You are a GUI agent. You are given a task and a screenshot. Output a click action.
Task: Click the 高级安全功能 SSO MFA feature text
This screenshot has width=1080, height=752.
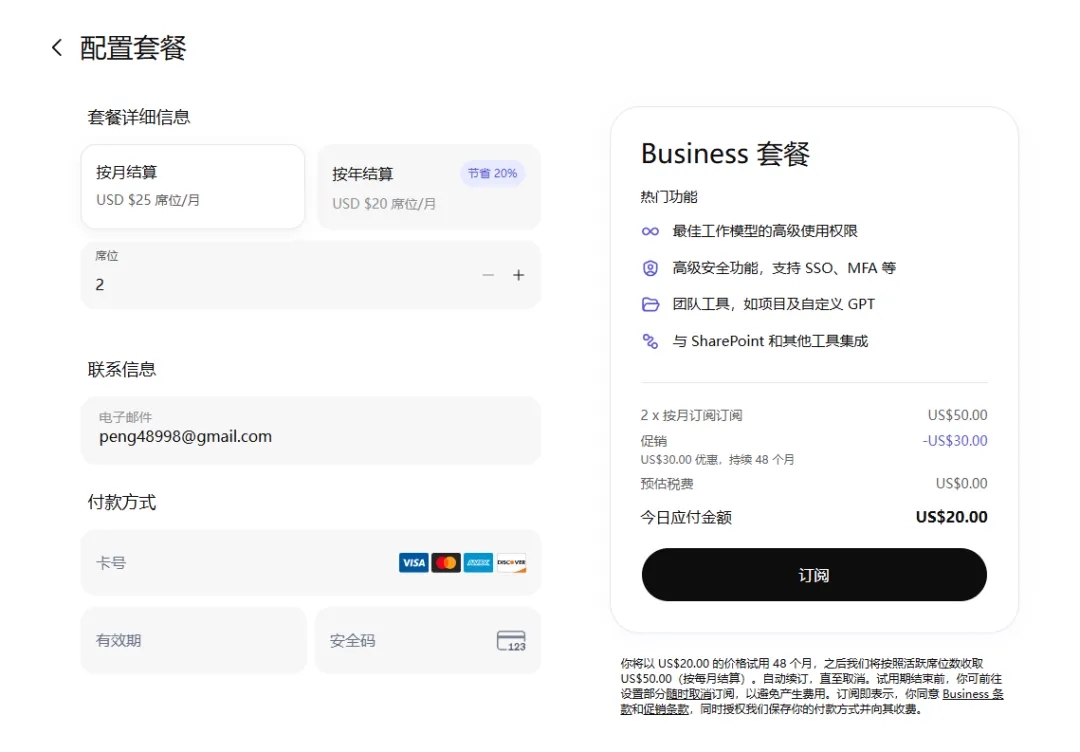tap(785, 268)
